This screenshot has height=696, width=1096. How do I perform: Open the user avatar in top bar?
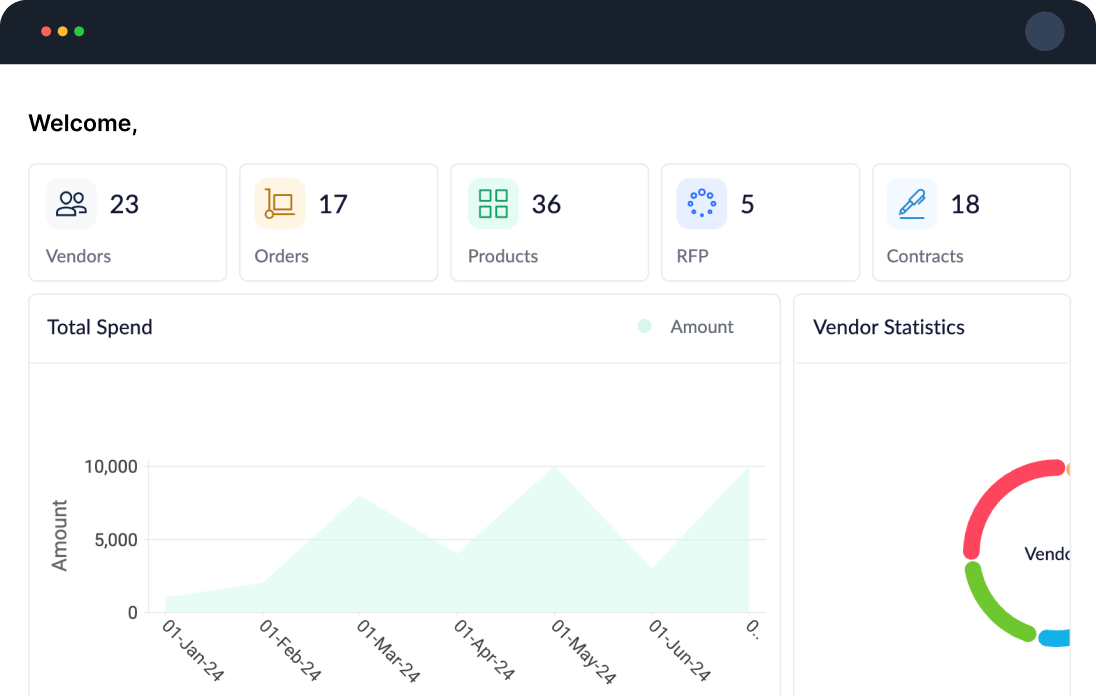click(1044, 31)
